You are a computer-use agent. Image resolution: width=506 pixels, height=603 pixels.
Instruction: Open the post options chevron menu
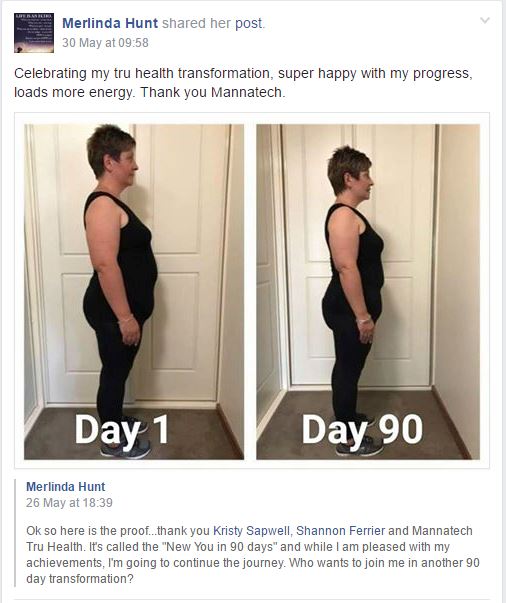pos(485,20)
